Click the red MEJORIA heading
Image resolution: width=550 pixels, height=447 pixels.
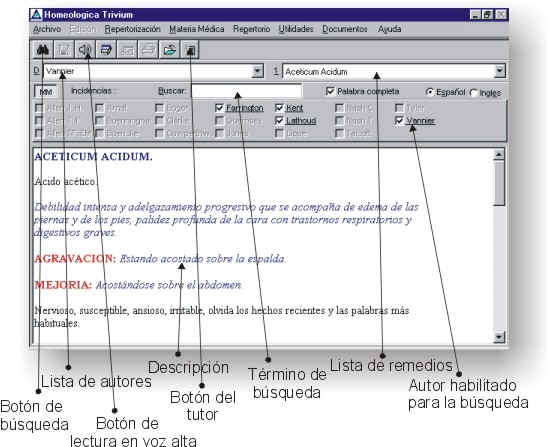63,285
